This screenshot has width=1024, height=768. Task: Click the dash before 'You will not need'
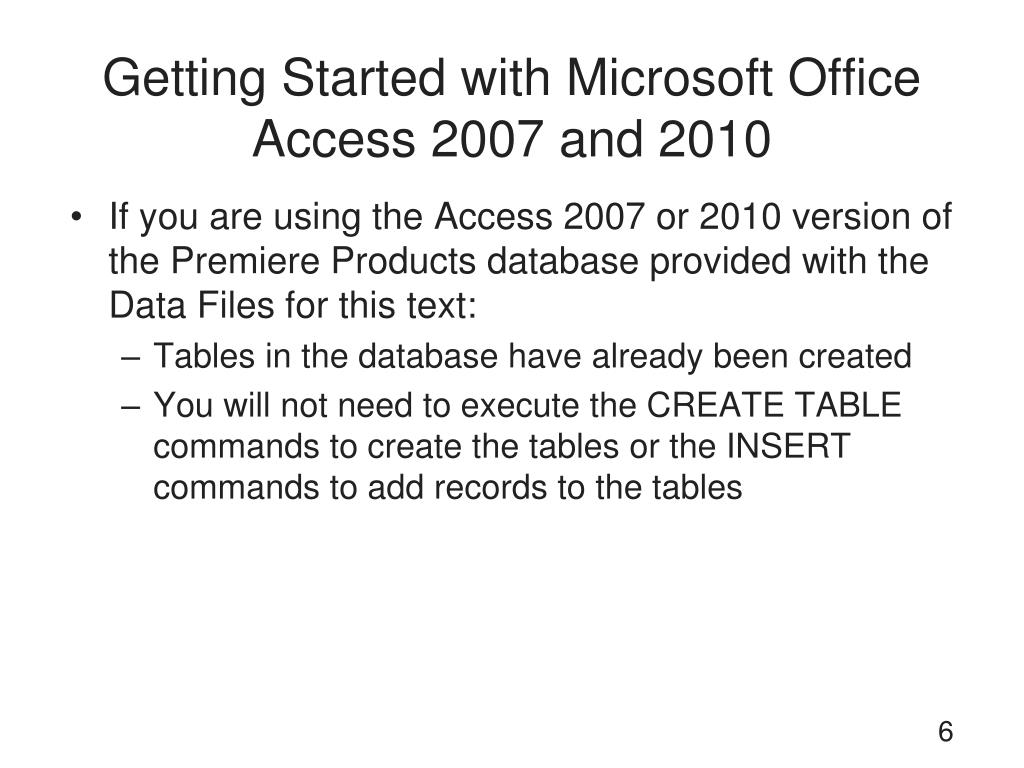pyautogui.click(x=131, y=407)
